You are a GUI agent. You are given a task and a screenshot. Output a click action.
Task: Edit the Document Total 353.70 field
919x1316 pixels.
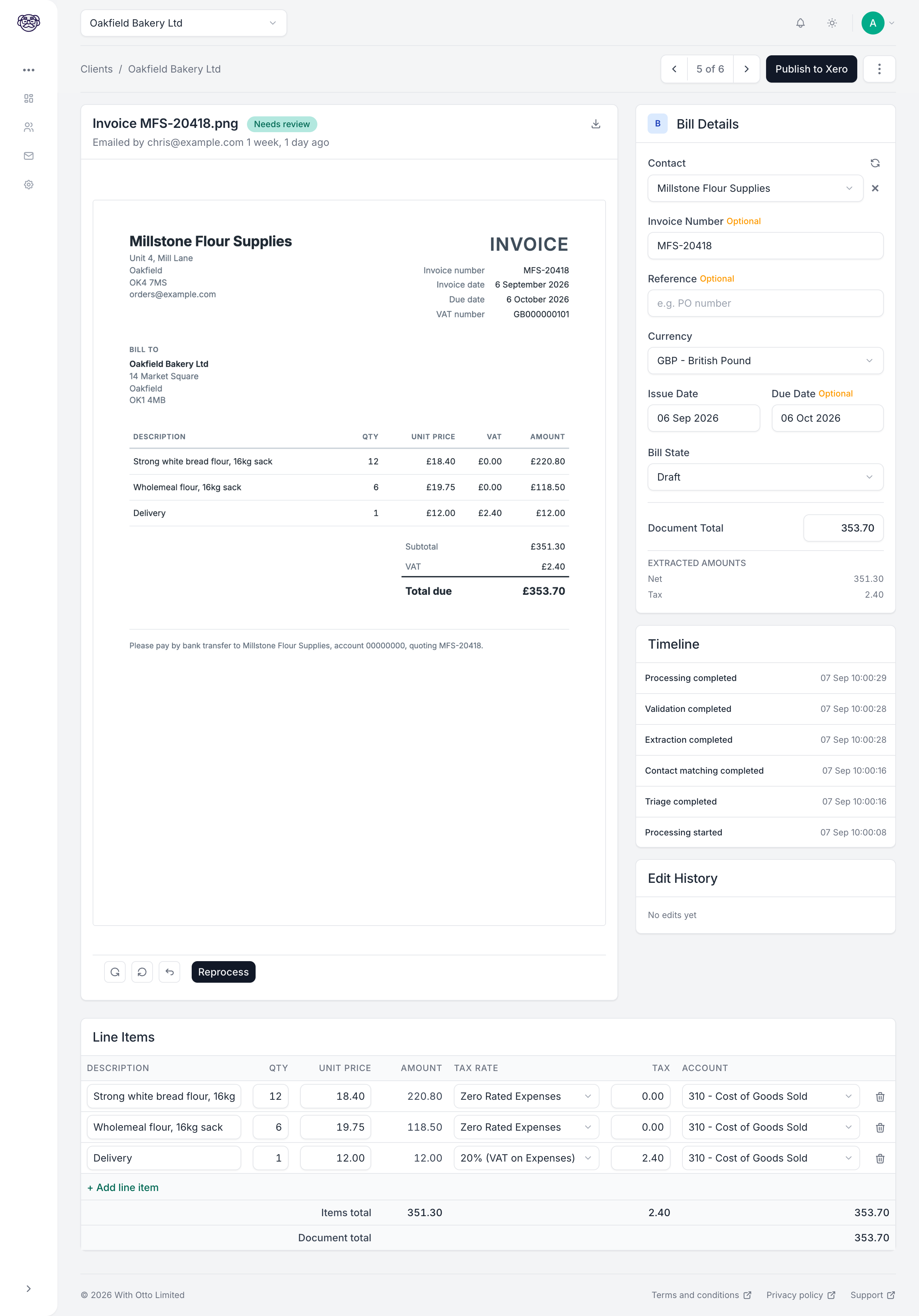843,528
